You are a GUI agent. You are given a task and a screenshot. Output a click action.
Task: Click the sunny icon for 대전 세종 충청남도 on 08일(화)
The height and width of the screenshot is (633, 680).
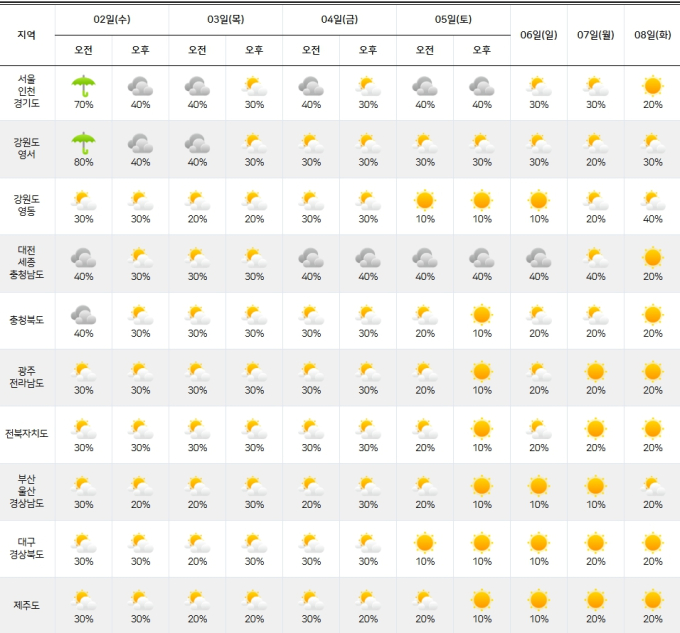(x=652, y=258)
